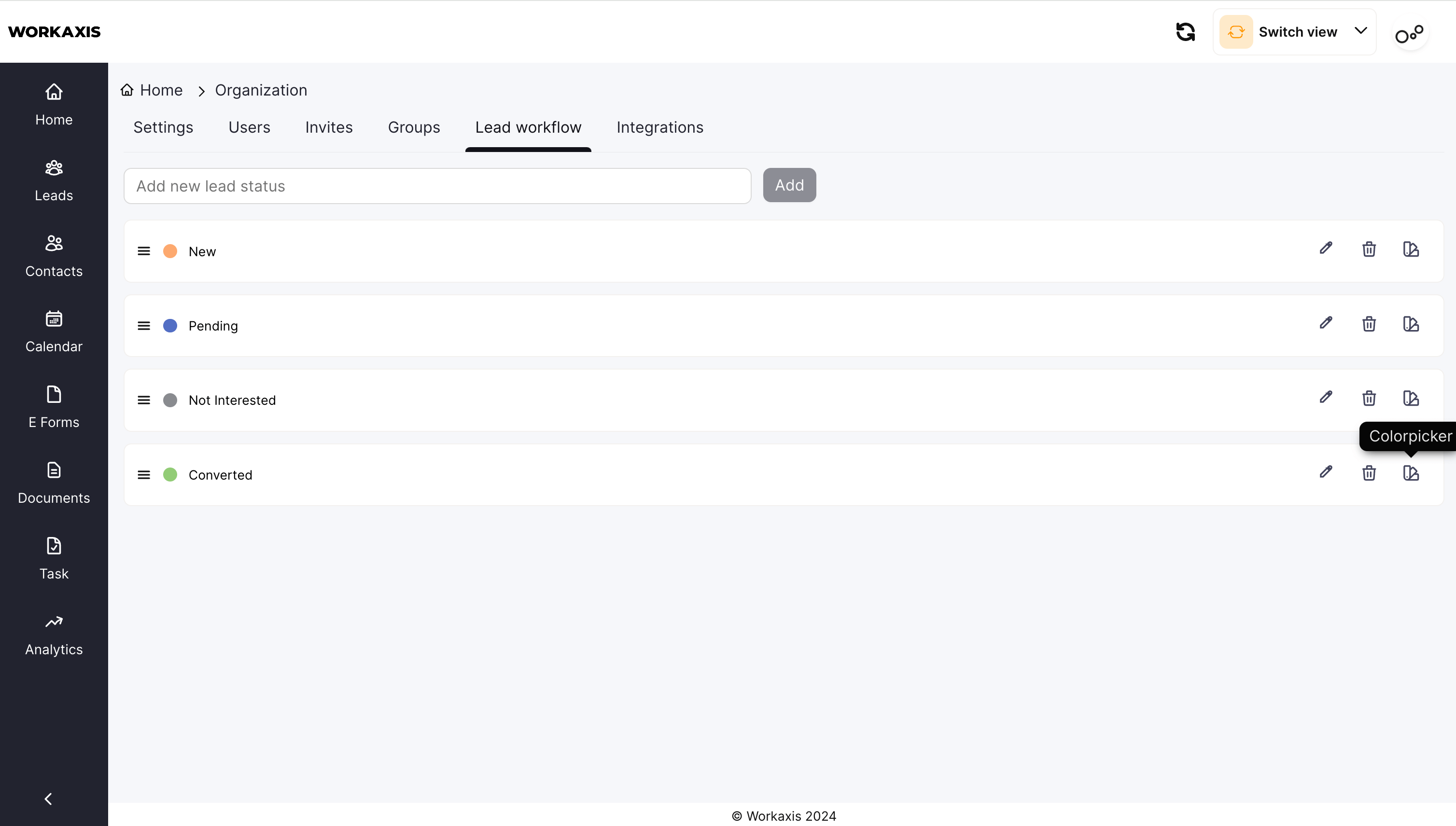This screenshot has height=826, width=1456.
Task: Click the refresh sync icon in header
Action: [x=1185, y=32]
